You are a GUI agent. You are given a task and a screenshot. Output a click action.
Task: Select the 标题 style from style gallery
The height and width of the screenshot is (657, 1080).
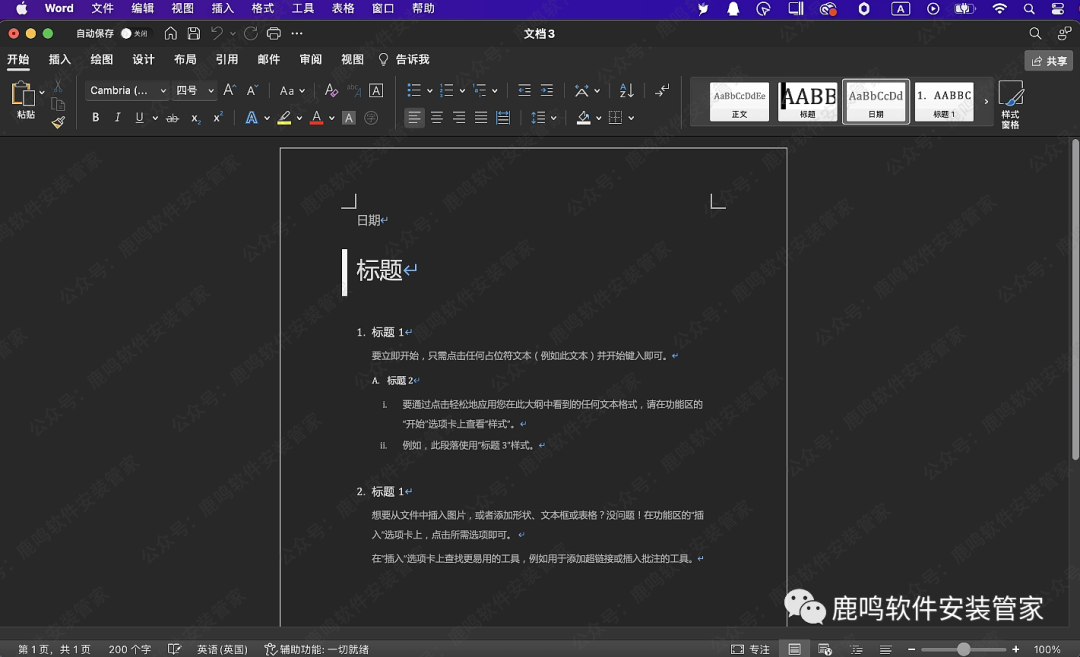coord(808,101)
